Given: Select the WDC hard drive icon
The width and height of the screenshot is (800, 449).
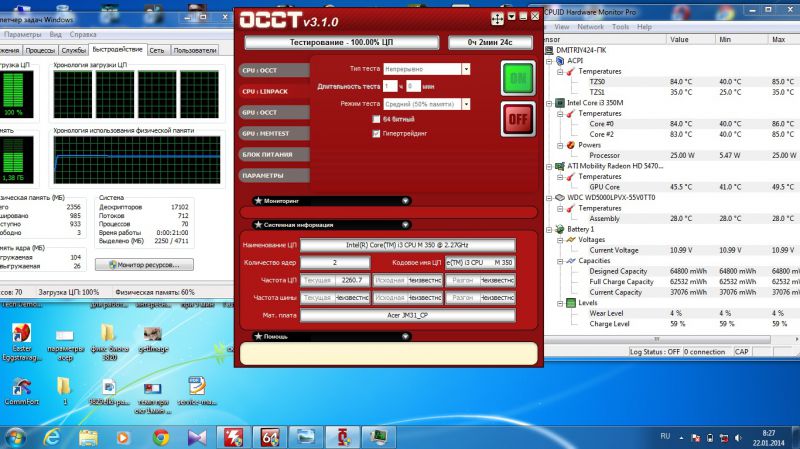Looking at the screenshot, I should pos(560,197).
